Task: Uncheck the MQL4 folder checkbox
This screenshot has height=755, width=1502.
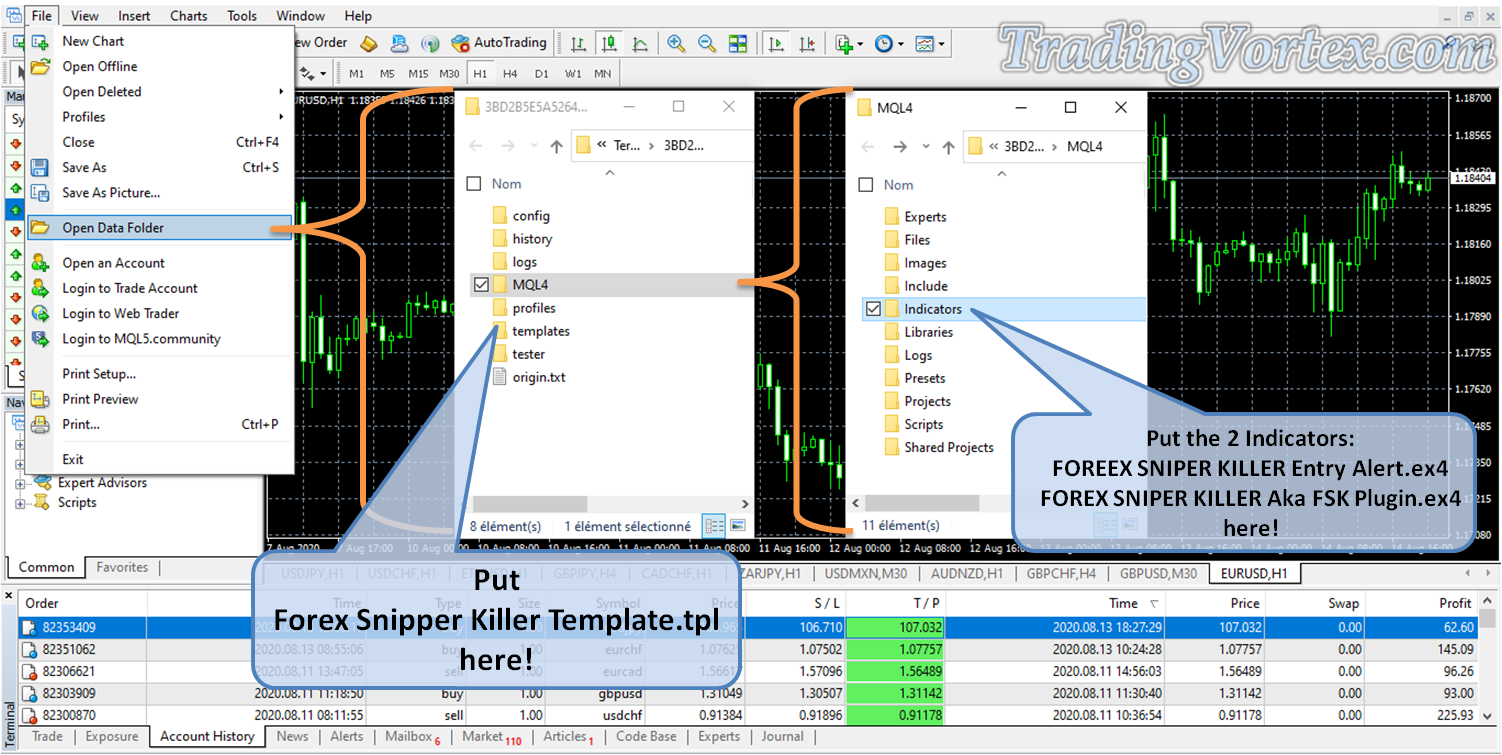Action: coord(481,285)
